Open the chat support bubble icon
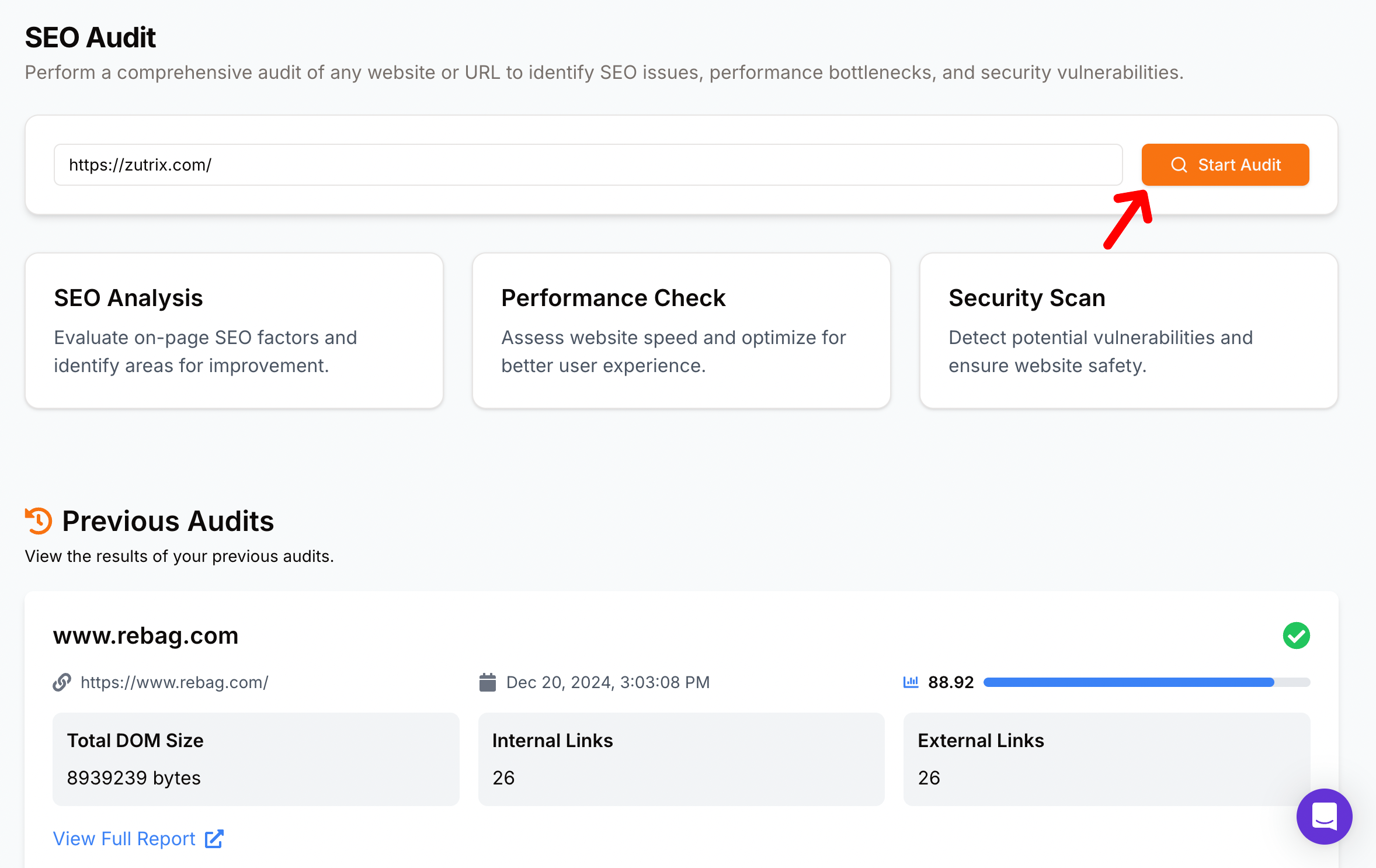The width and height of the screenshot is (1376, 868). tap(1324, 816)
